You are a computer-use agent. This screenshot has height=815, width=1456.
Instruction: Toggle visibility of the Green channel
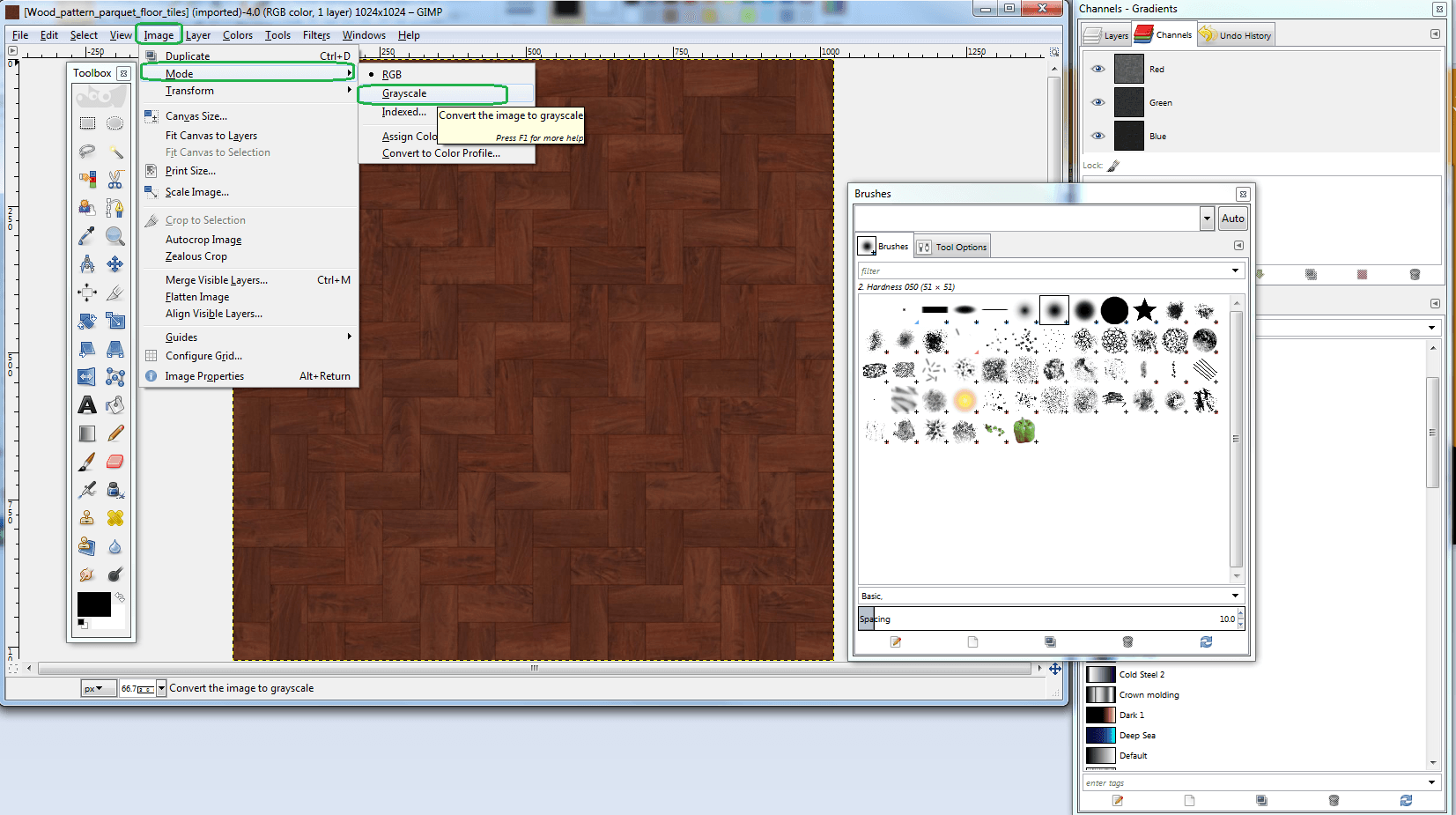[1098, 102]
